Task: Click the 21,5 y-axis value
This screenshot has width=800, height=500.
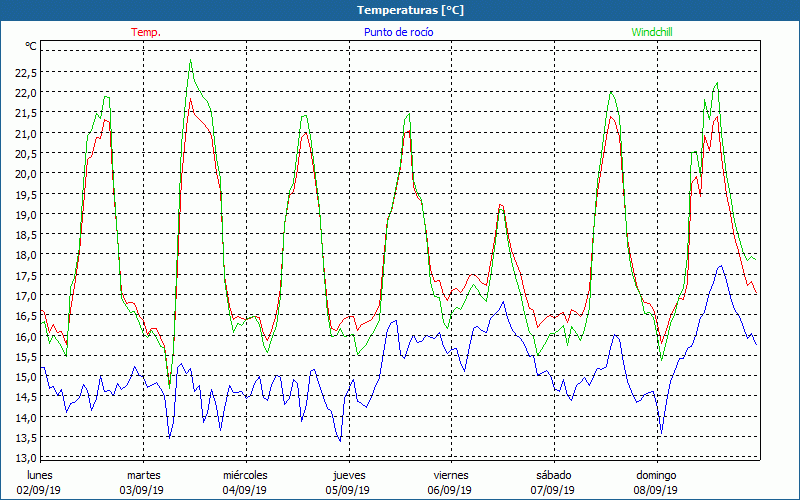Action: 26,114
